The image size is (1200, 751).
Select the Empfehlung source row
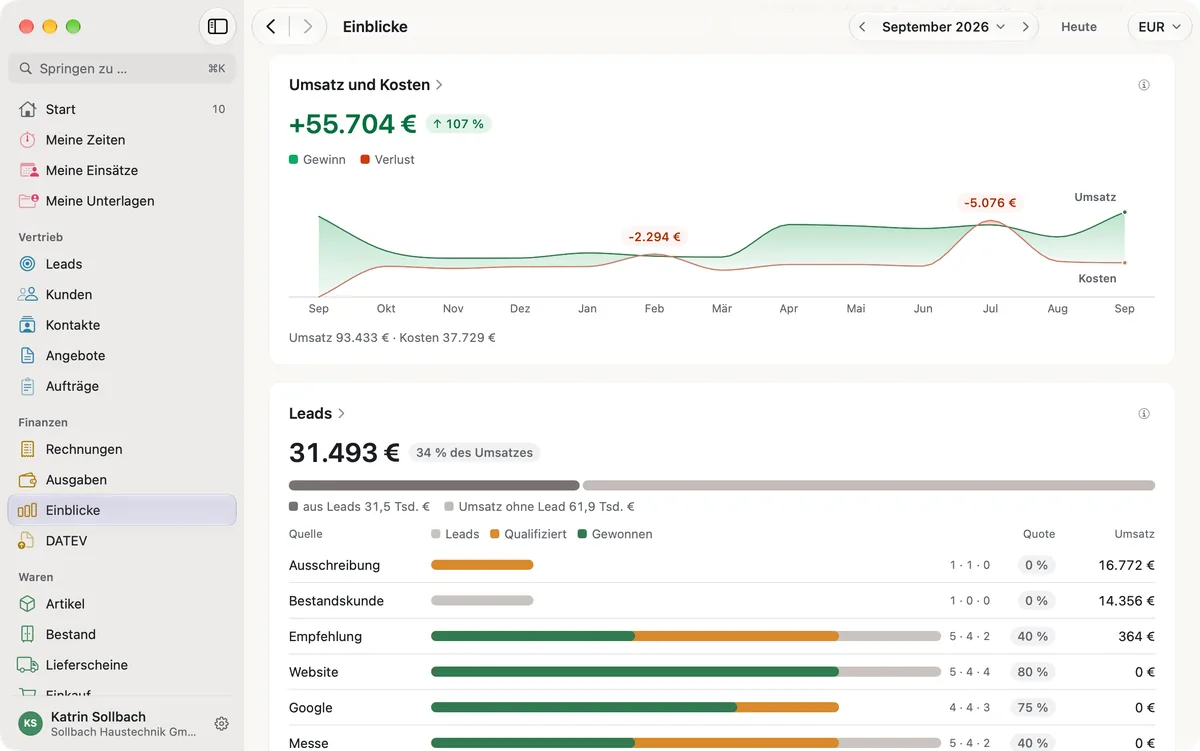coord(722,636)
